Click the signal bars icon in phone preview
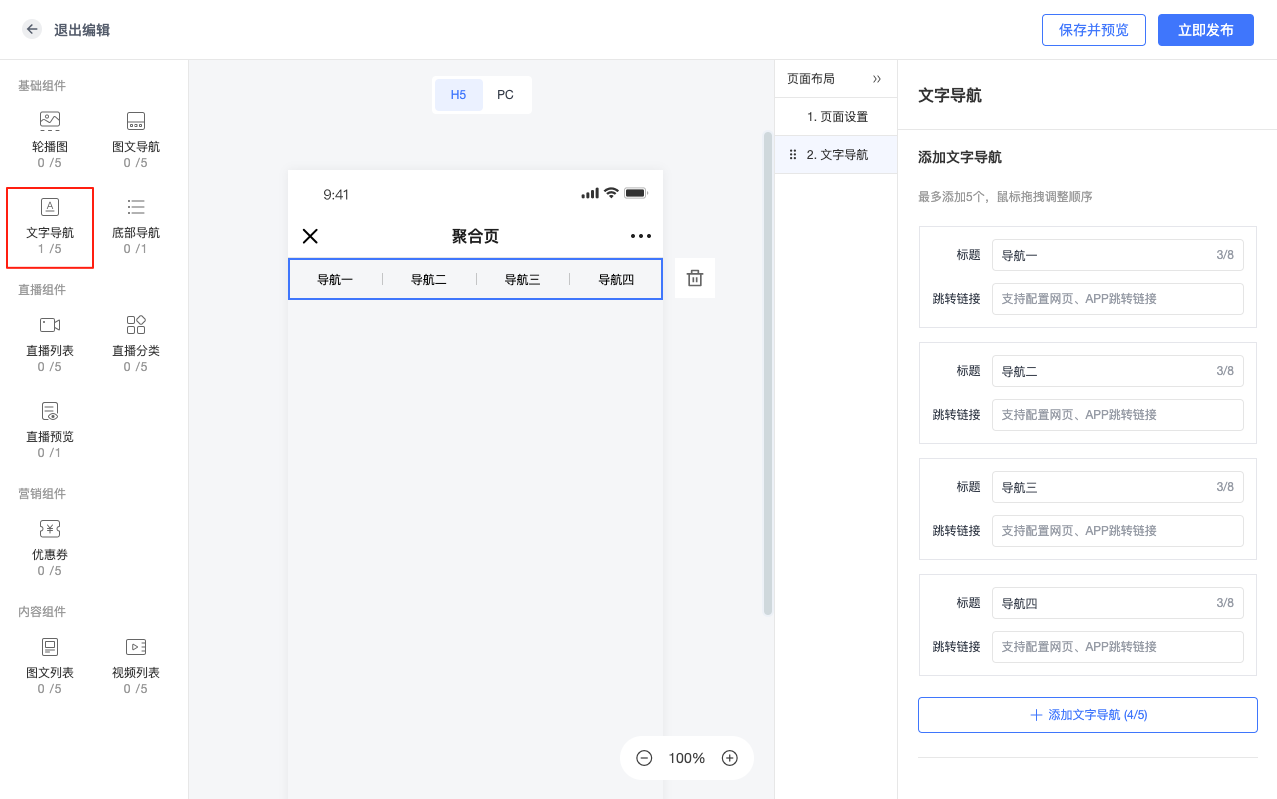This screenshot has width=1277, height=799. [x=590, y=193]
